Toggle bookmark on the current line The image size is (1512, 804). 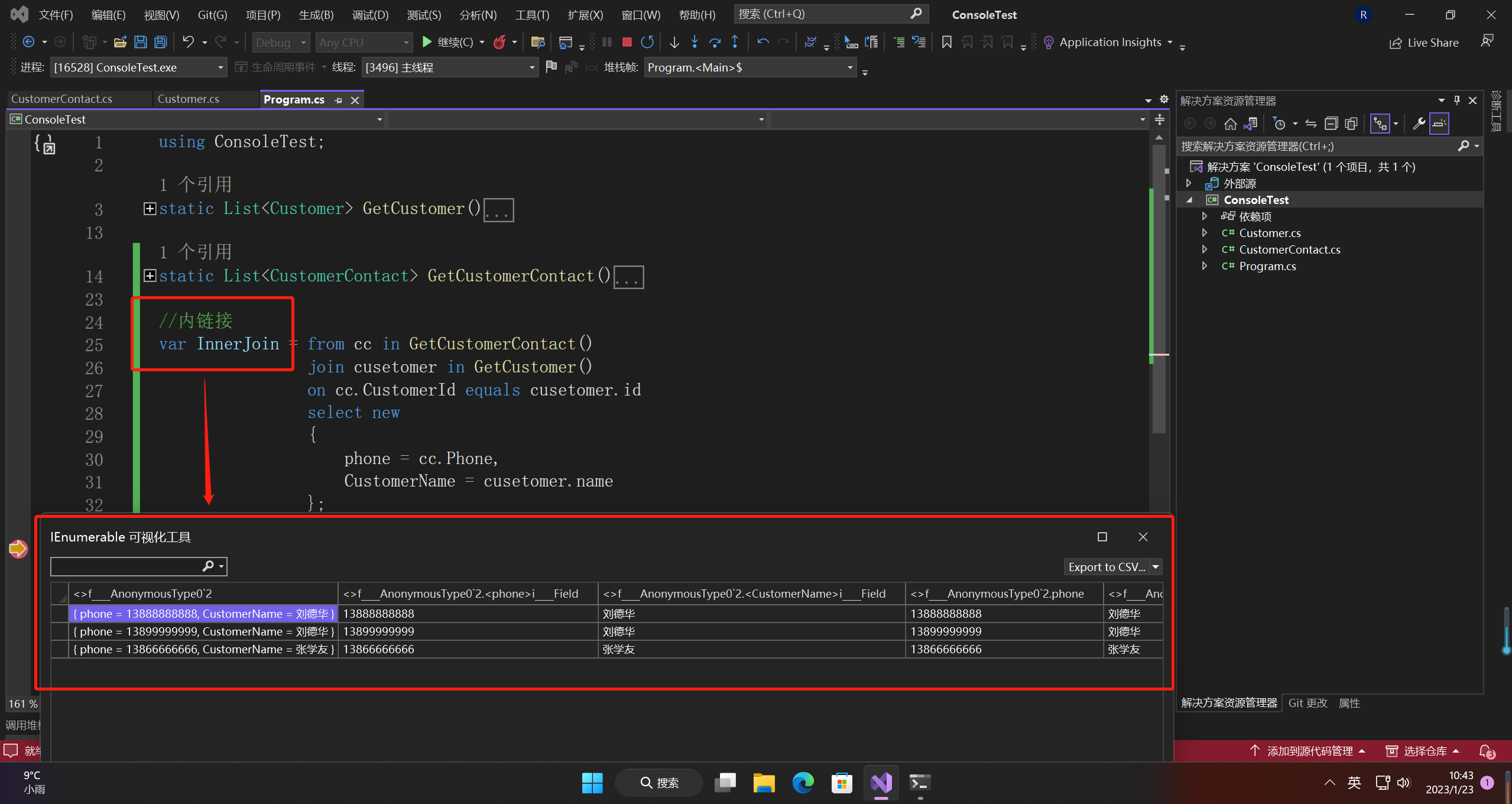(946, 42)
